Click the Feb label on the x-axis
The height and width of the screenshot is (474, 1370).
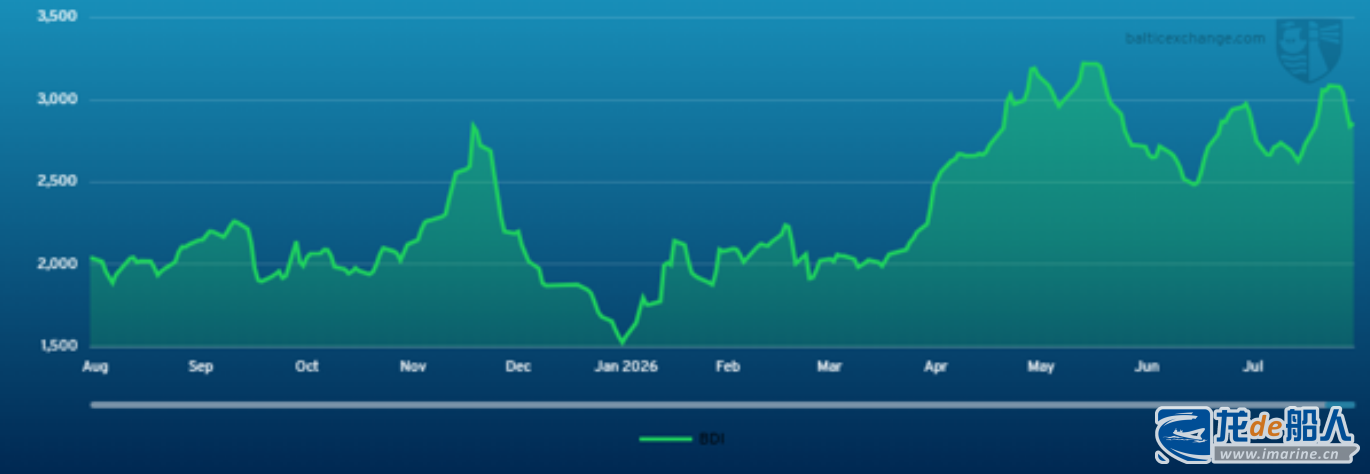[728, 367]
